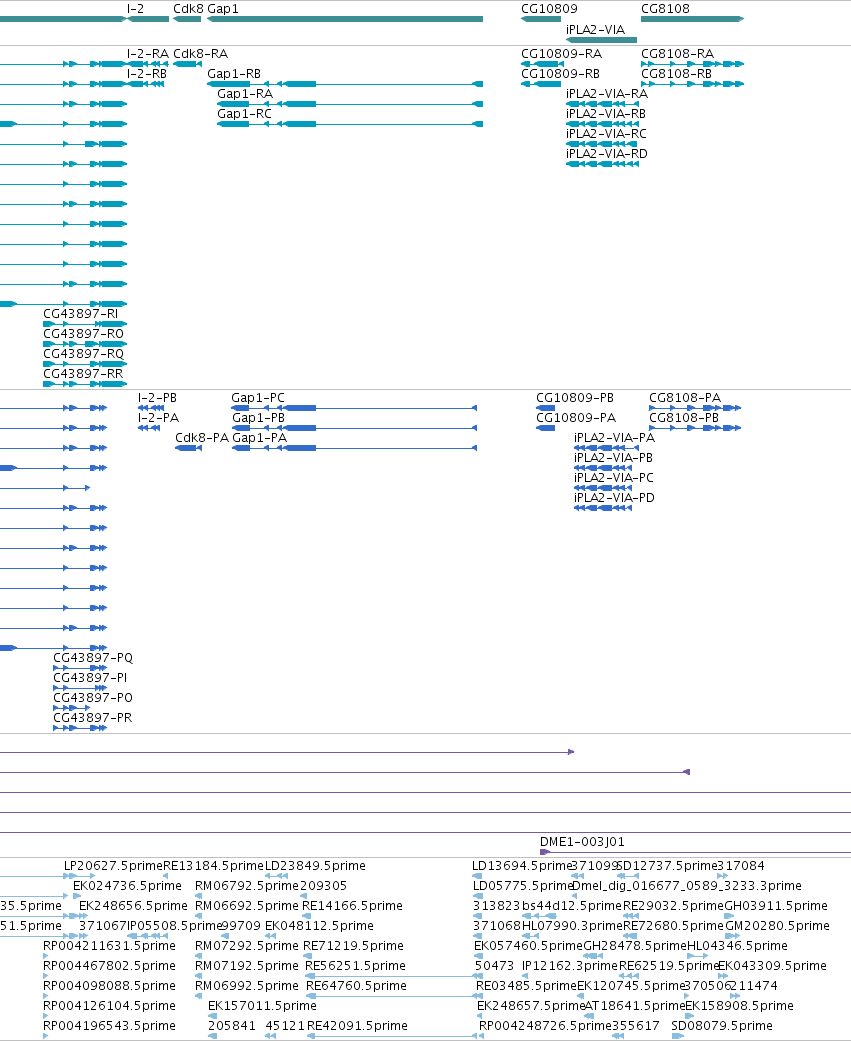This screenshot has height=1041, width=851.
Task: Click transcript iPLA2-VIA-RB
Action: pyautogui.click(x=606, y=114)
